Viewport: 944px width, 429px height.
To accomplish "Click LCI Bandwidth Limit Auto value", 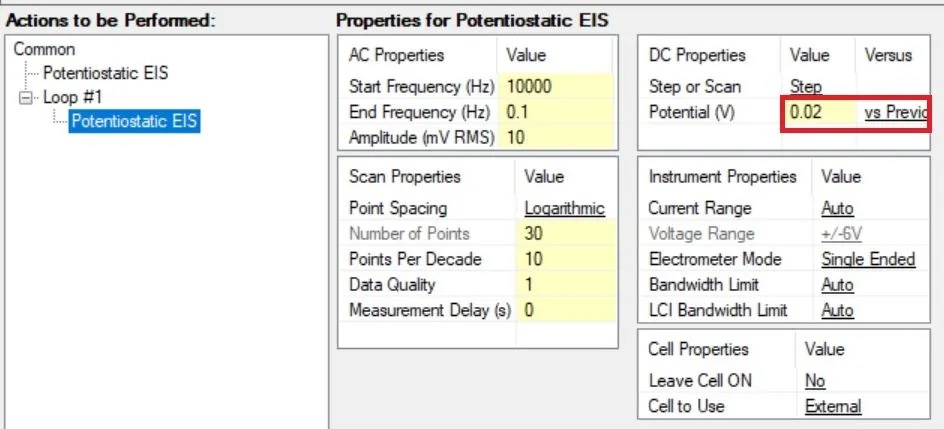I will pyautogui.click(x=837, y=310).
